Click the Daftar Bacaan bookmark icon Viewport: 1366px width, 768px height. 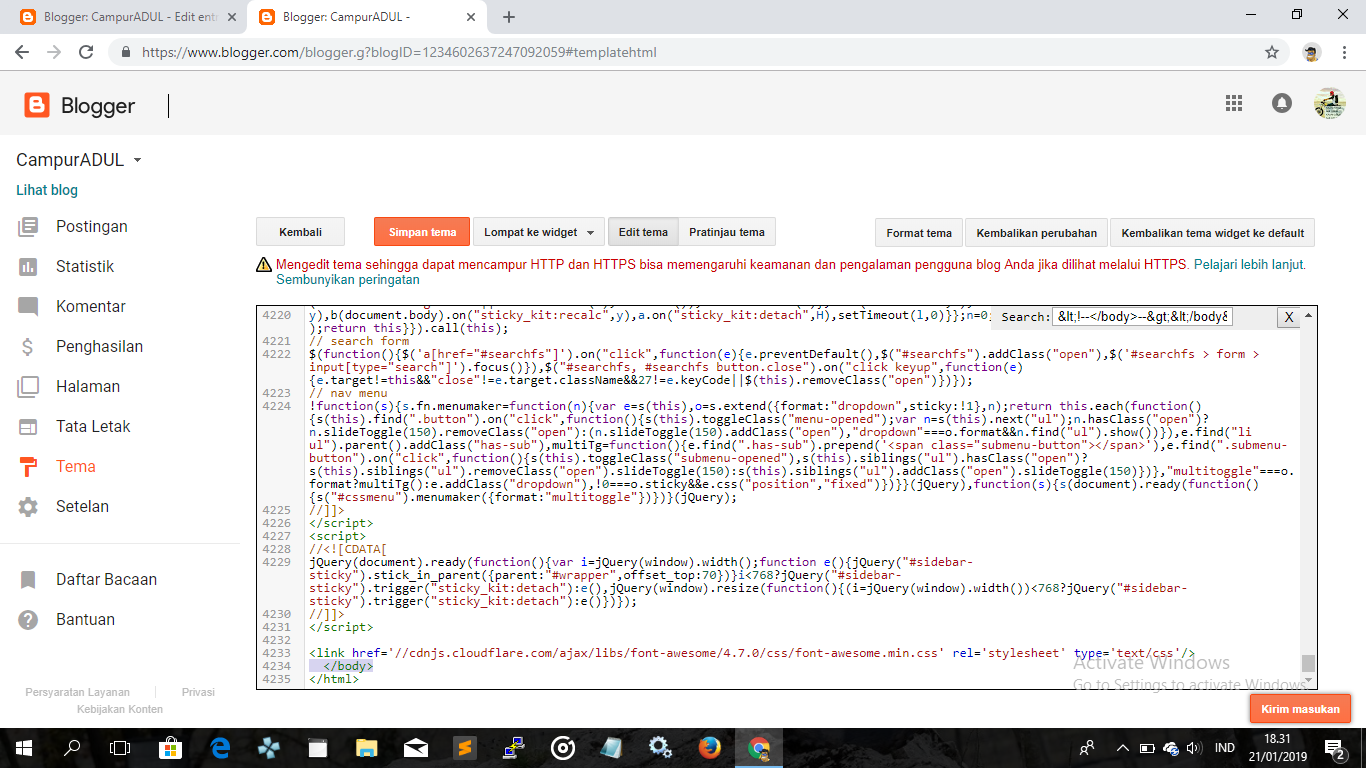pyautogui.click(x=28, y=580)
